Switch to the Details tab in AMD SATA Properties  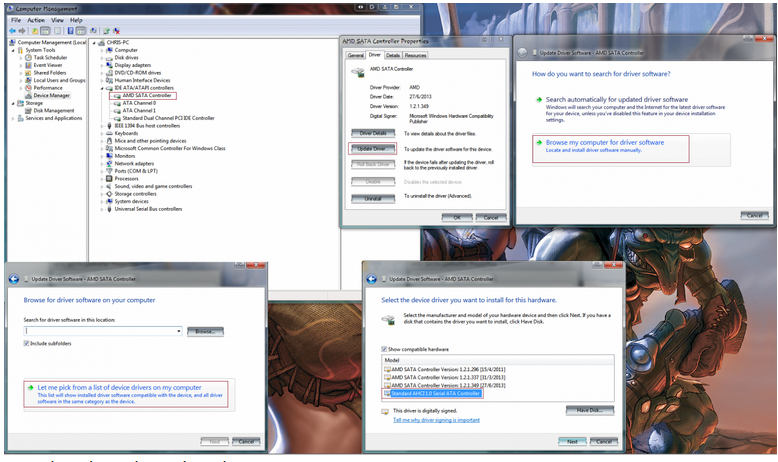pyautogui.click(x=393, y=55)
